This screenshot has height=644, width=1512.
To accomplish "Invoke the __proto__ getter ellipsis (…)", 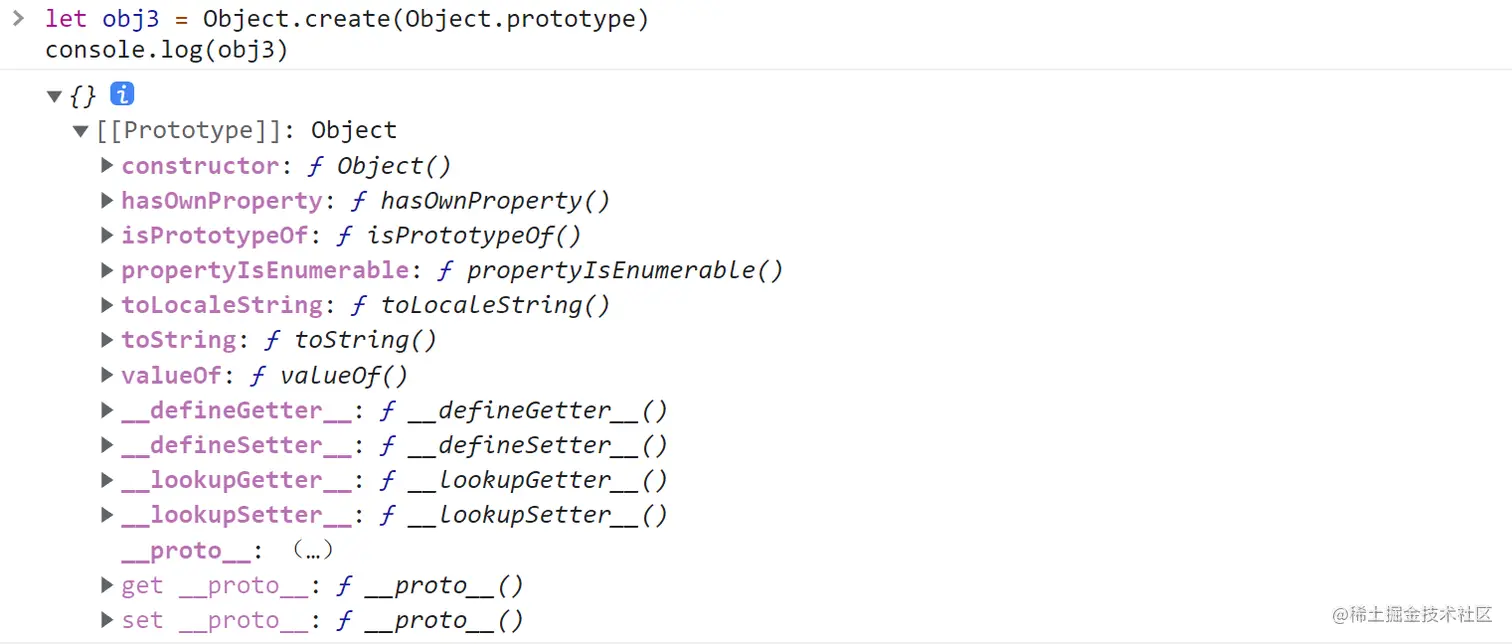I will tap(311, 550).
